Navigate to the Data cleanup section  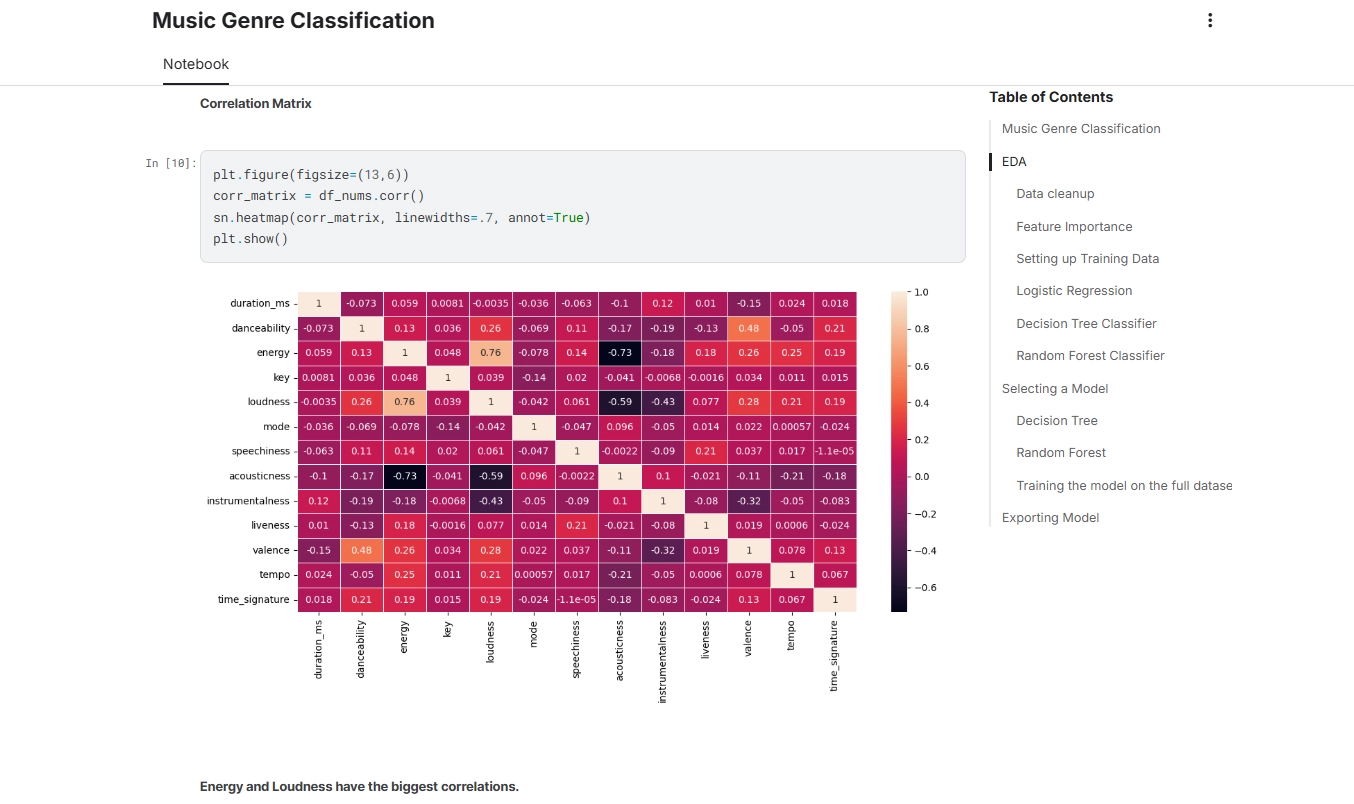[1055, 193]
